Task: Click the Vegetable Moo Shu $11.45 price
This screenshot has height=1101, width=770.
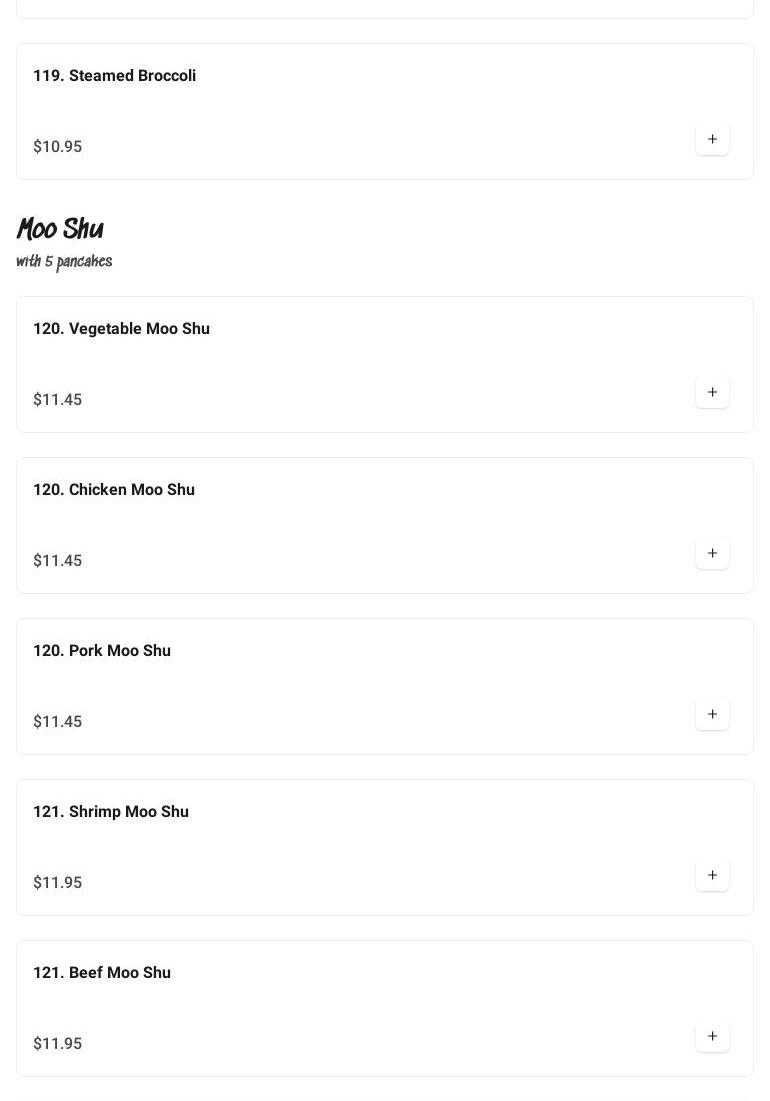Action: pos(57,400)
